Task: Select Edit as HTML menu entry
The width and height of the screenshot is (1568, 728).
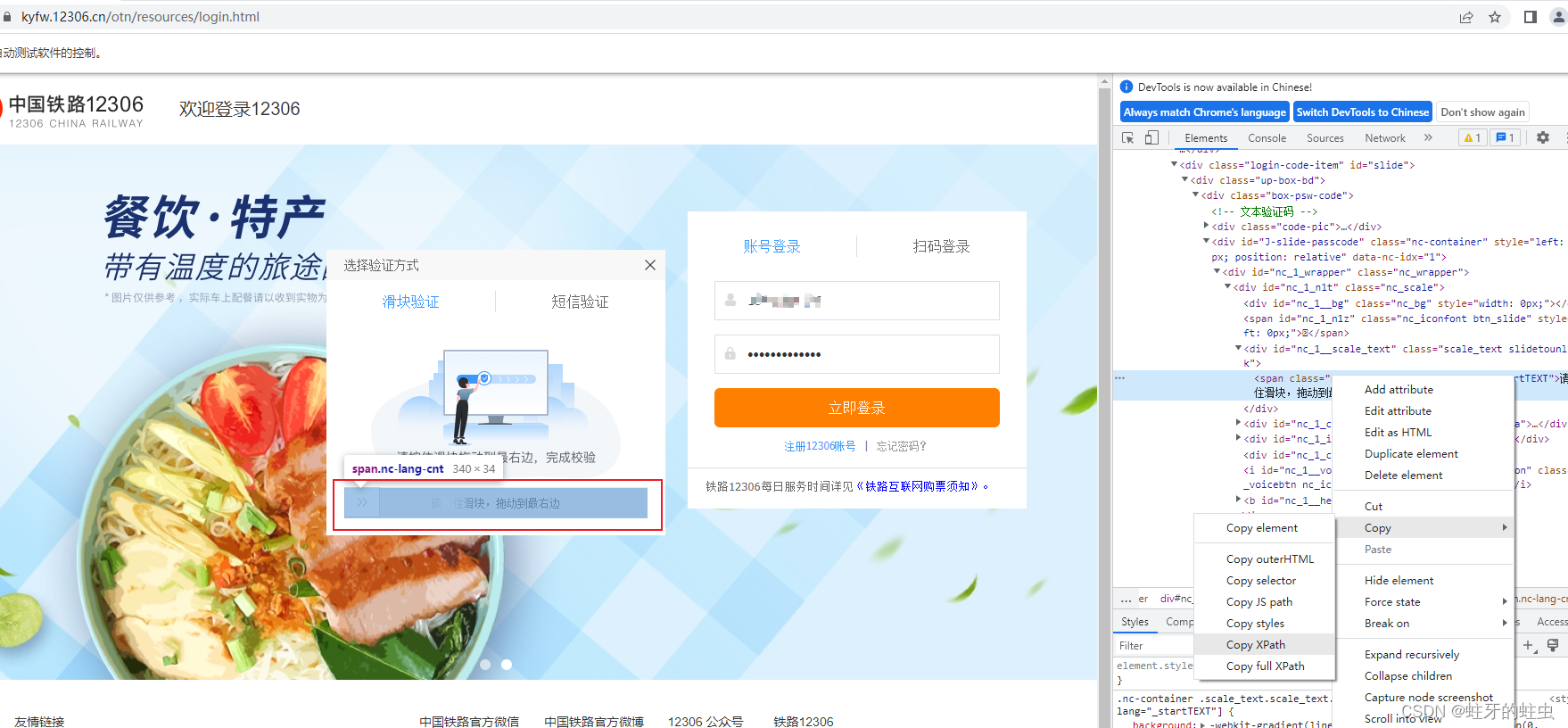Action: 1398,432
